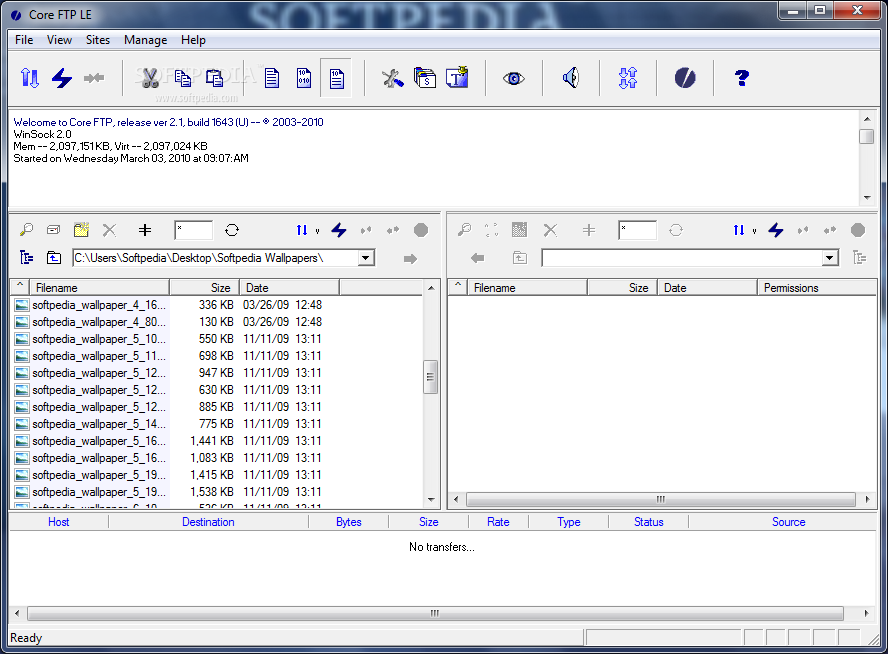Image resolution: width=888 pixels, height=654 pixels.
Task: Click the Quick Connect lightning bolt in main toolbar
Action: point(62,78)
